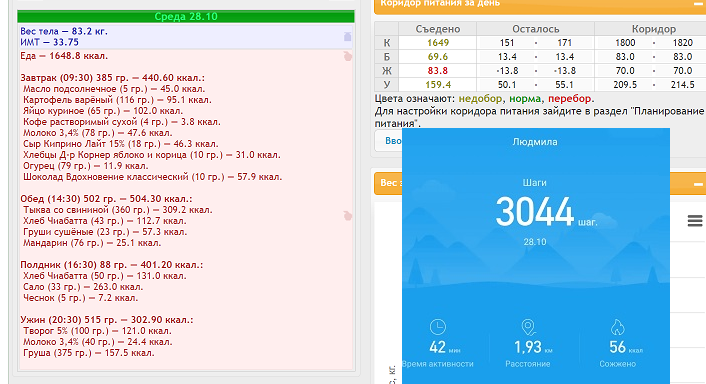Click the clock icon above Время активности
706x384 pixels.
(x=438, y=327)
